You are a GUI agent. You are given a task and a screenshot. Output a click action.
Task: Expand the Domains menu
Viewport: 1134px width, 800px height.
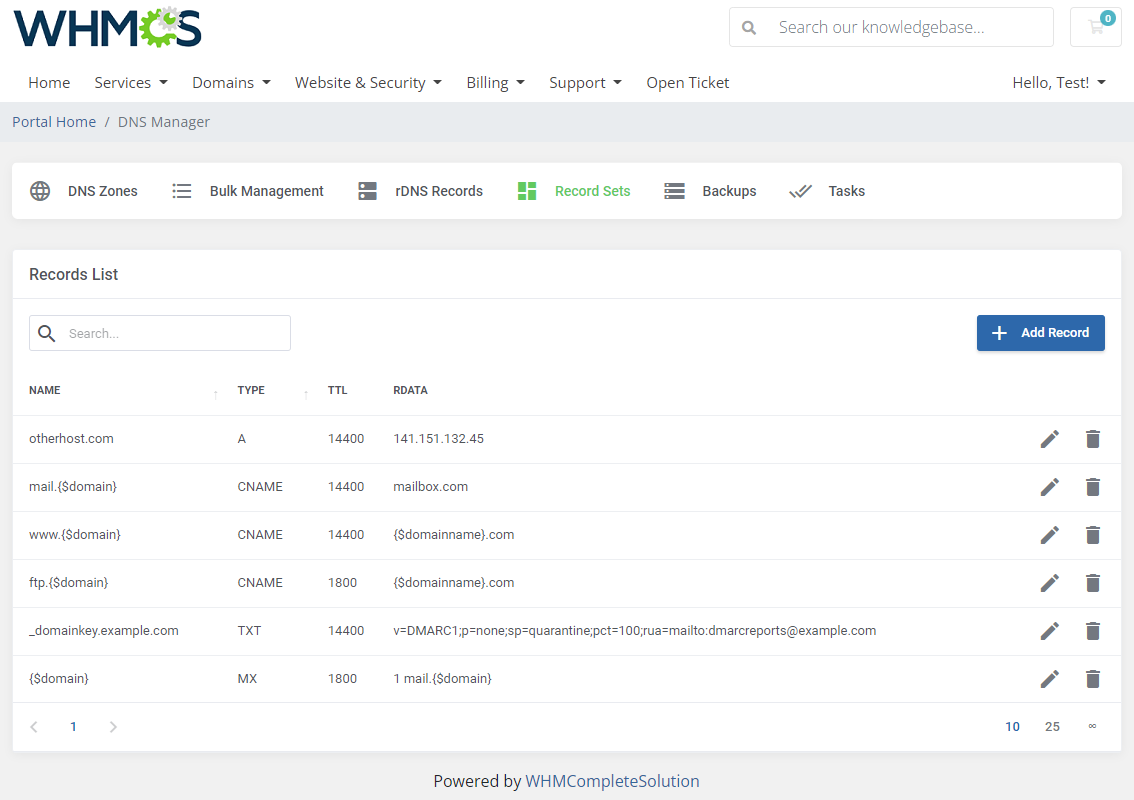pyautogui.click(x=231, y=82)
